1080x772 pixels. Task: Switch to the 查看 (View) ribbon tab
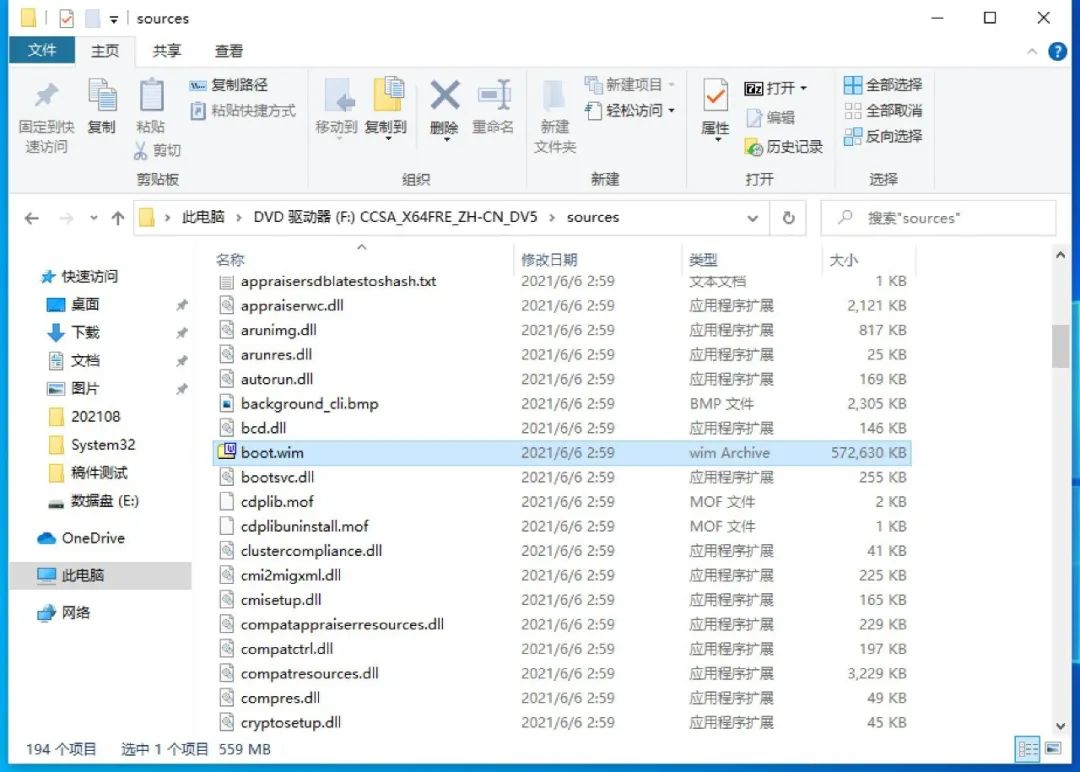tap(228, 51)
